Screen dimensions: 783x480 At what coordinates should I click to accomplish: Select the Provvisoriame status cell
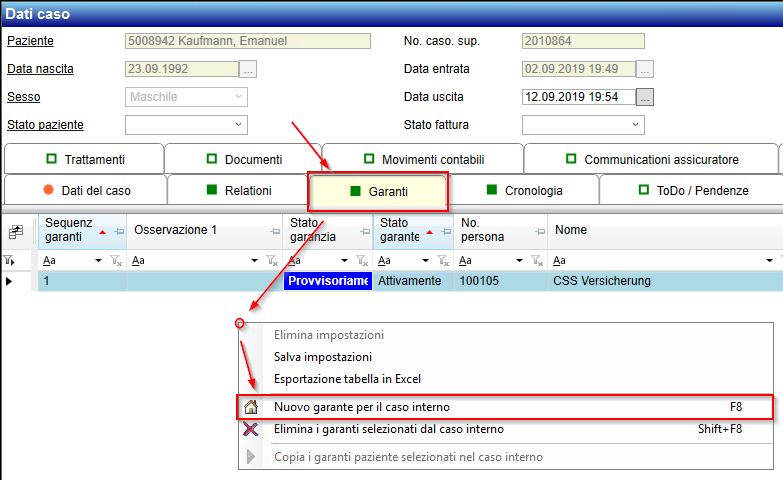[328, 281]
